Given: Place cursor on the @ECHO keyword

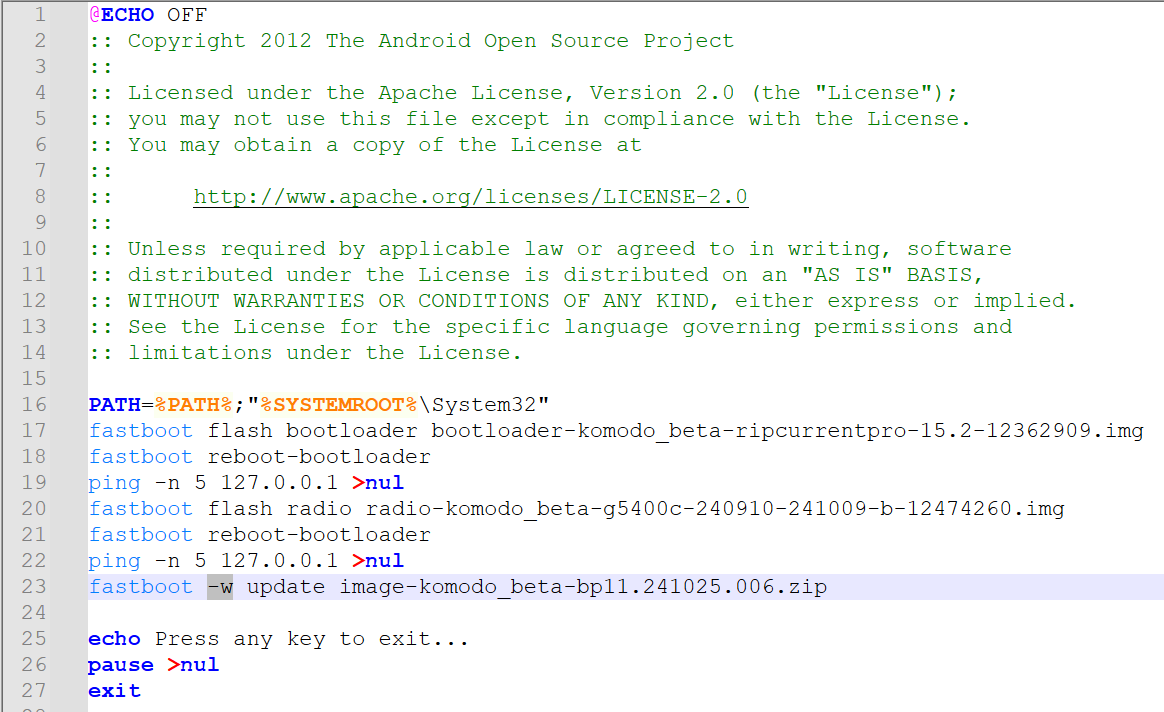Looking at the screenshot, I should pos(120,15).
